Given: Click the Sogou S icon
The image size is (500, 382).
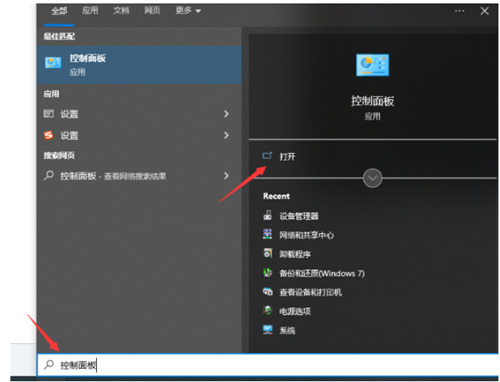Looking at the screenshot, I should [x=49, y=135].
